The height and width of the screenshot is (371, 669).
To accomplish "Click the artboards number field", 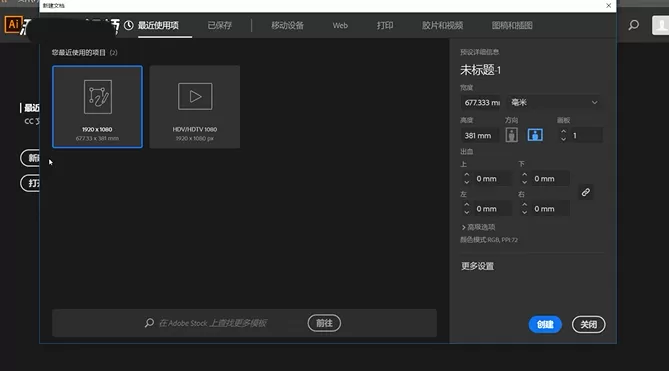I will pos(586,136).
